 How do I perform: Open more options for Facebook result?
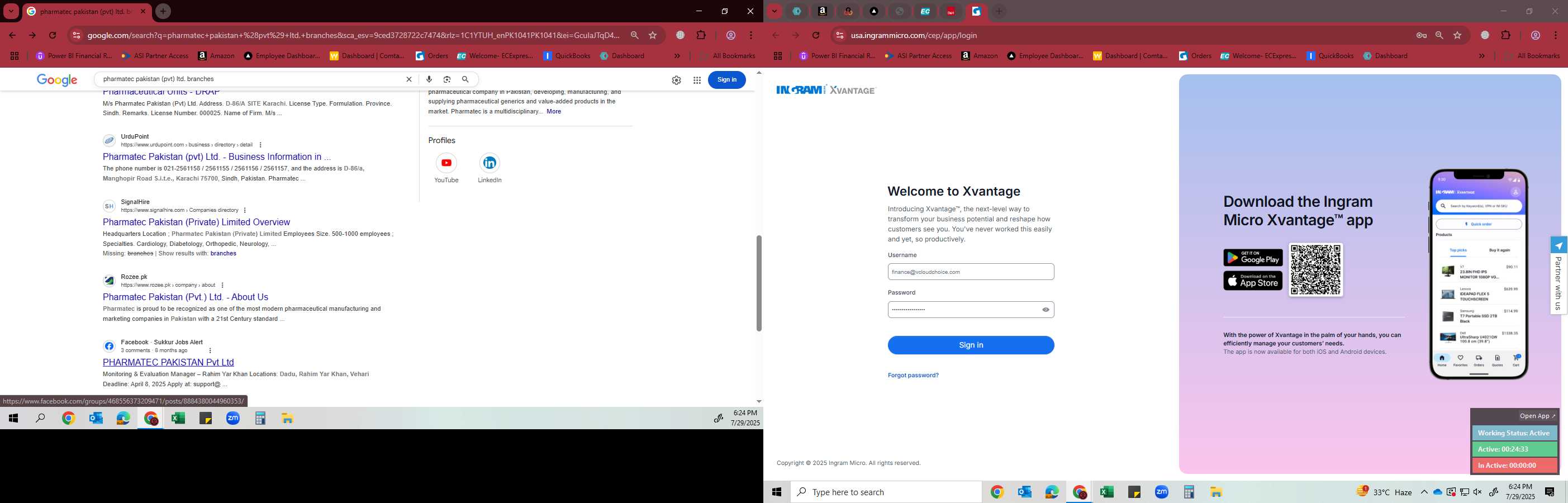210,350
